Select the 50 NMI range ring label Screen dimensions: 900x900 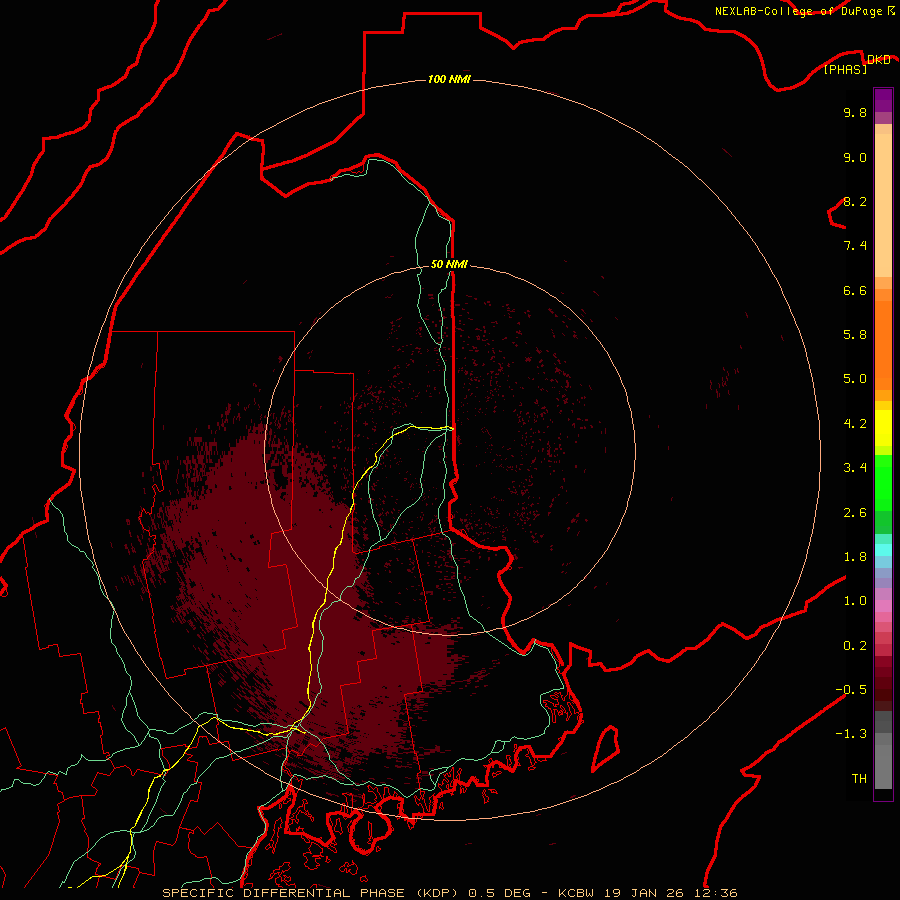pos(449,264)
